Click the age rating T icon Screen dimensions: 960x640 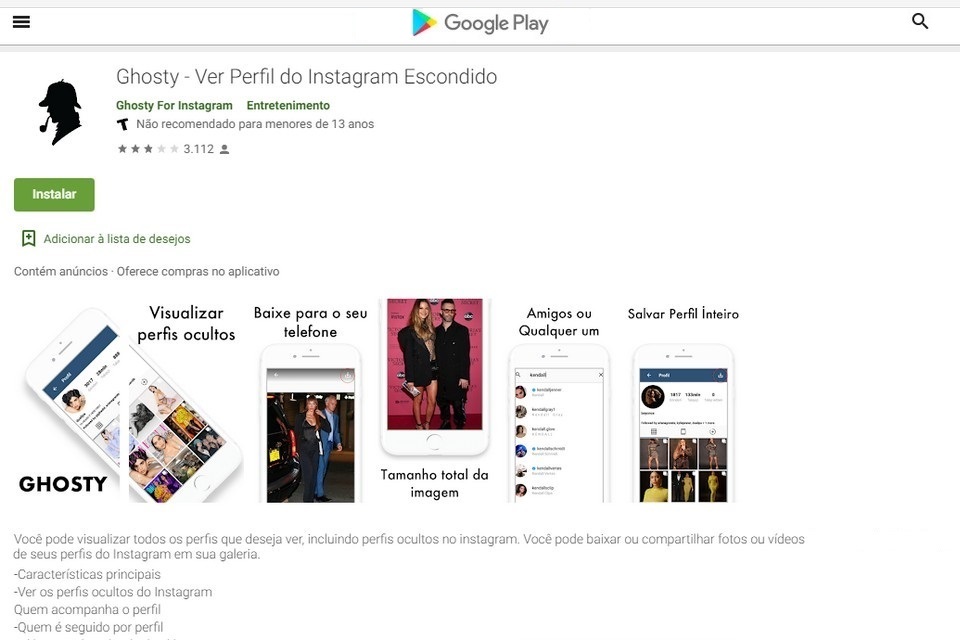[x=122, y=124]
